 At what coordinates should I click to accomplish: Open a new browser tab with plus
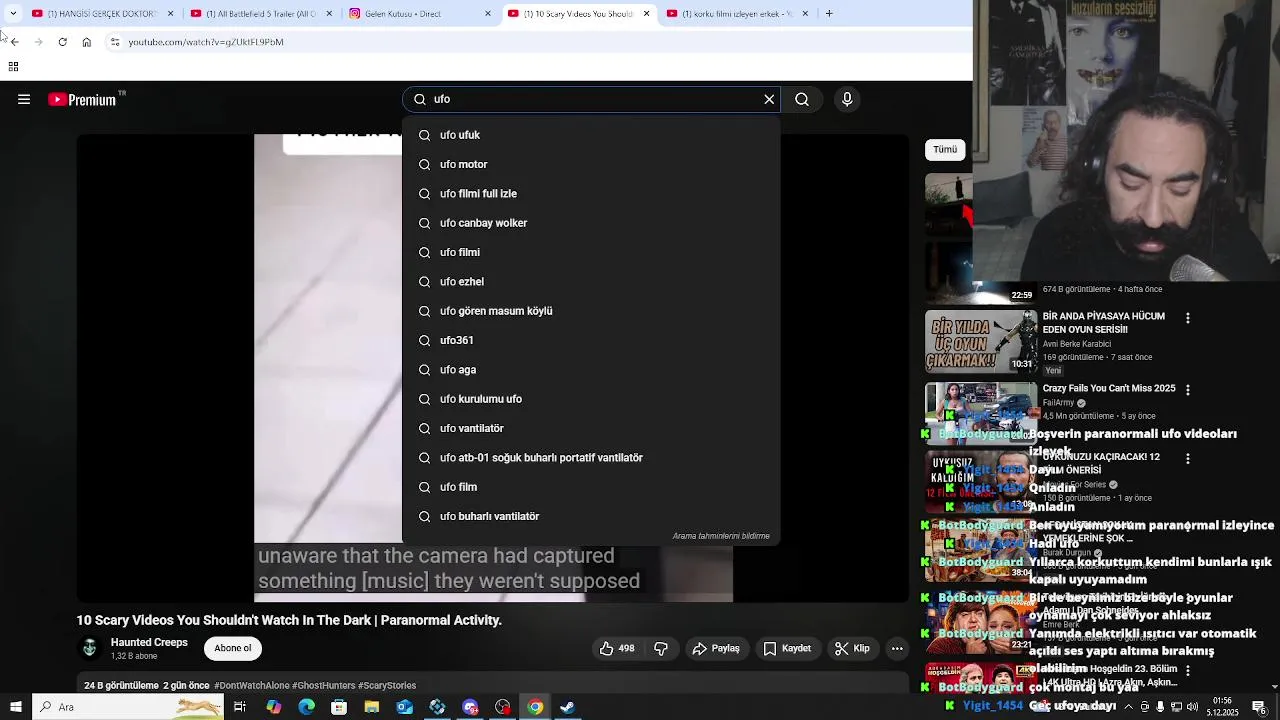tap(829, 14)
